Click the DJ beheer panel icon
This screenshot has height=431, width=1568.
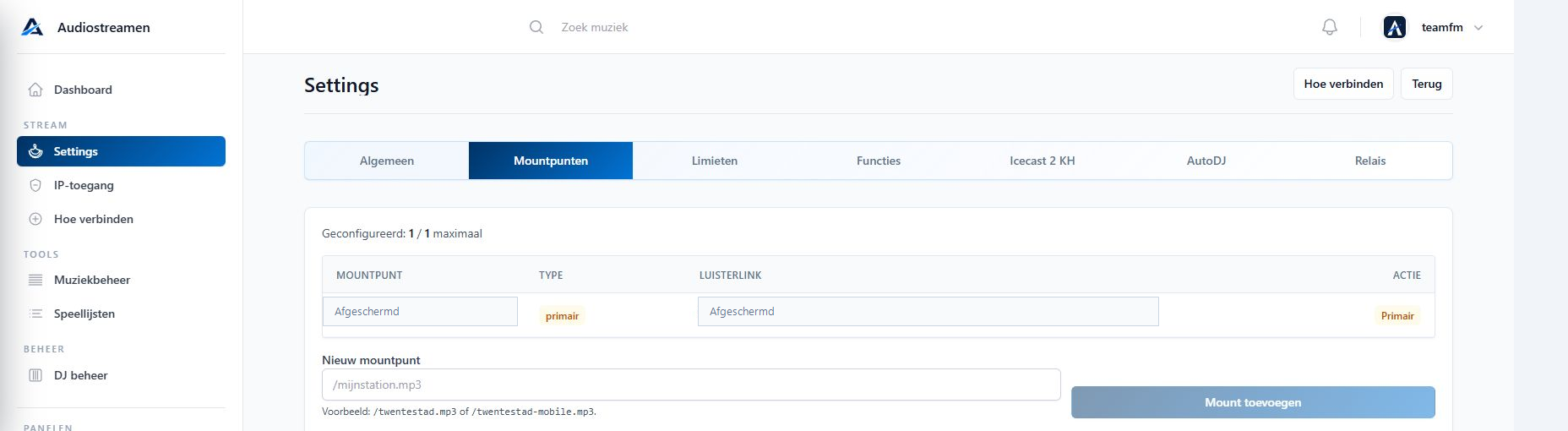(x=35, y=375)
